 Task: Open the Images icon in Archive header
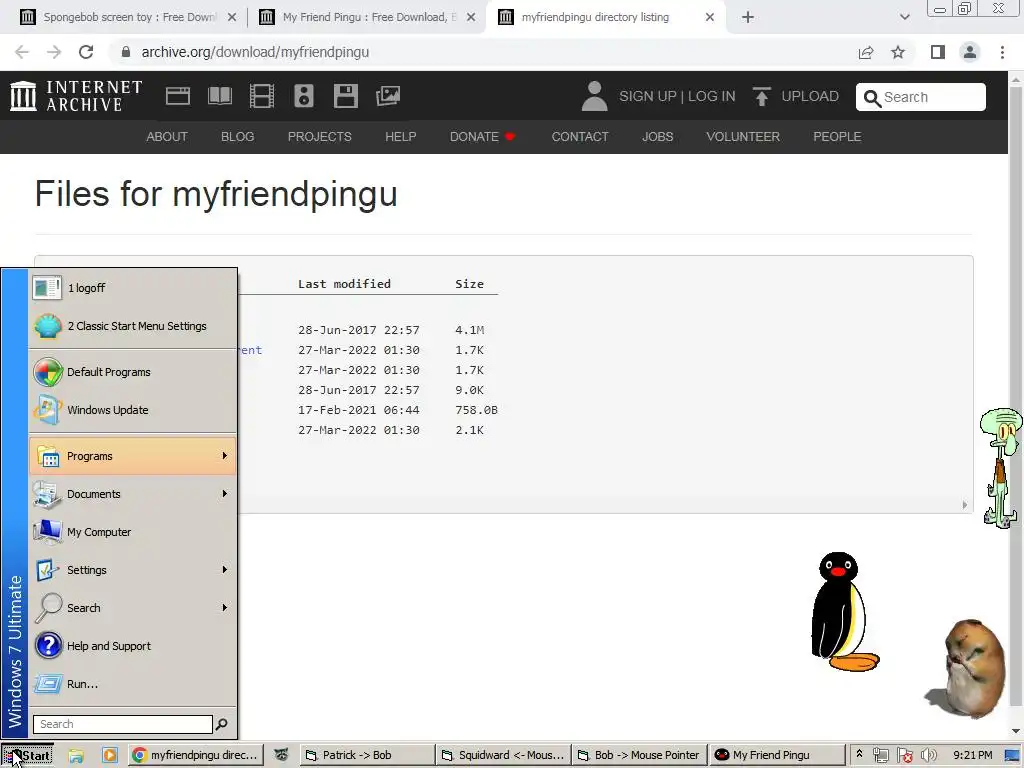point(388,96)
